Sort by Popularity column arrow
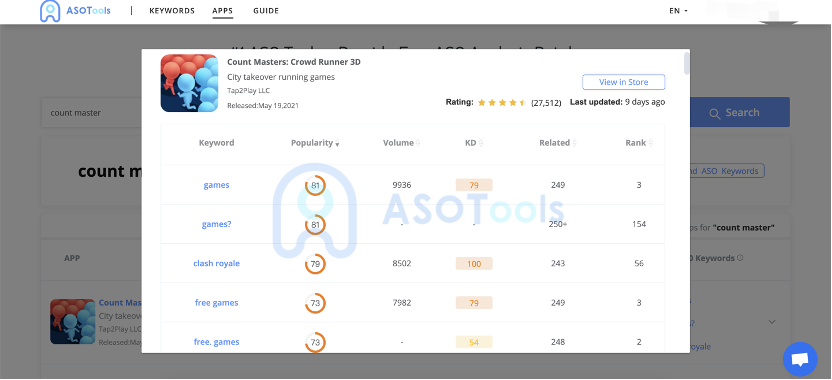 click(337, 144)
